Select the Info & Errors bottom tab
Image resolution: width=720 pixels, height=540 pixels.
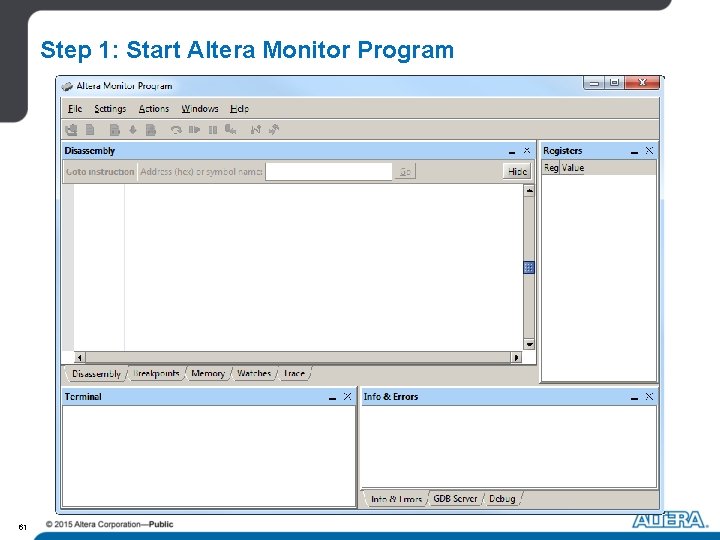click(x=396, y=499)
